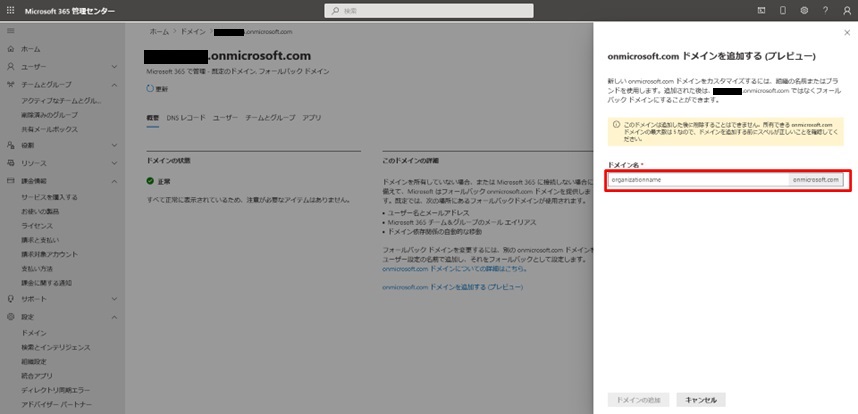
Task: Click the info icon in yellow warning
Action: [616, 124]
